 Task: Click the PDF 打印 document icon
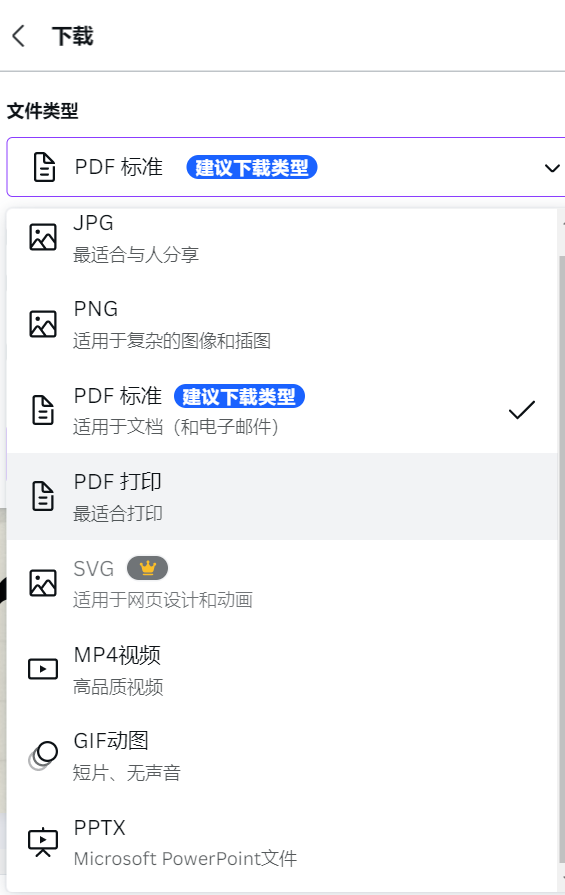point(43,496)
